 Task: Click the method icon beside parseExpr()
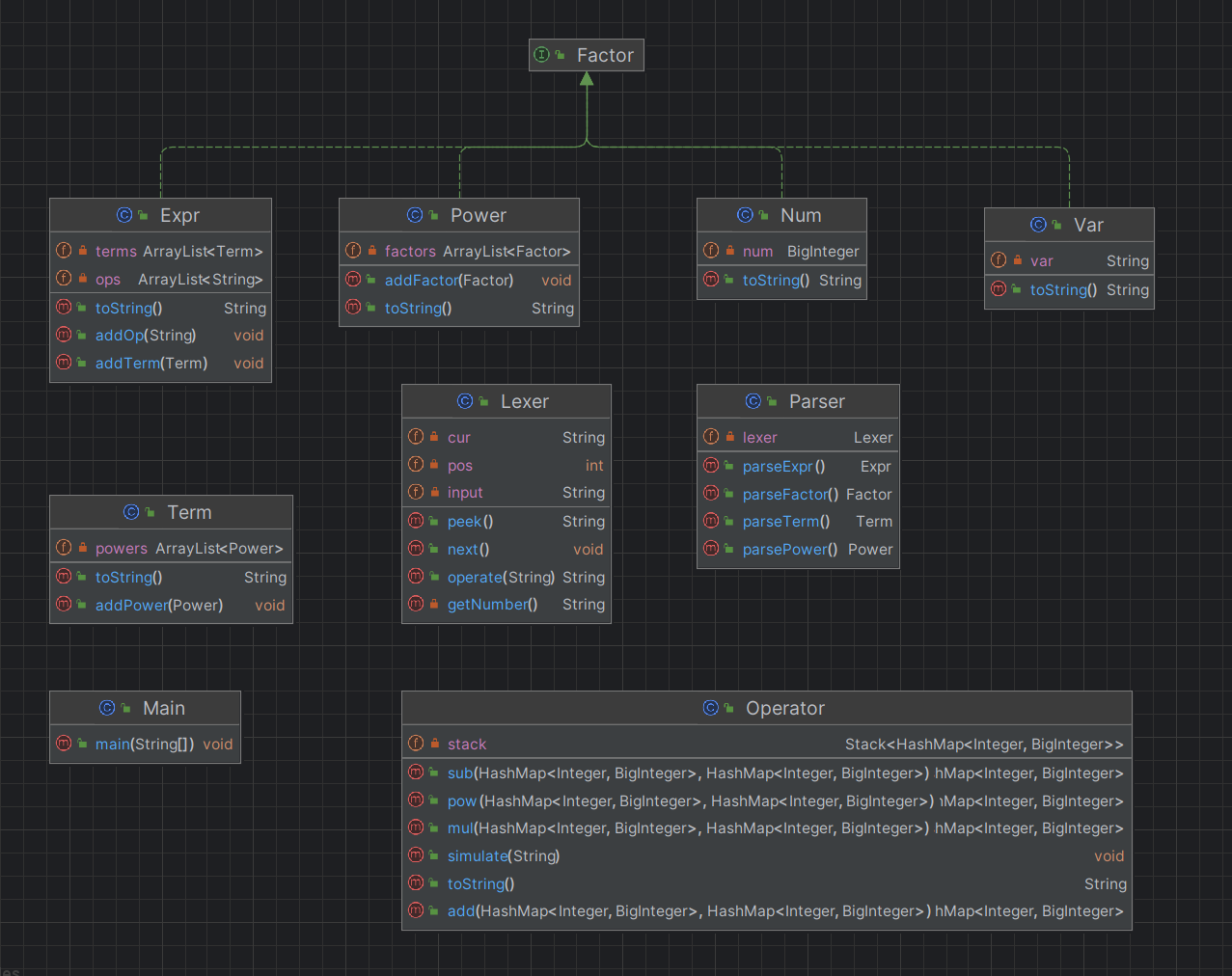pos(711,466)
